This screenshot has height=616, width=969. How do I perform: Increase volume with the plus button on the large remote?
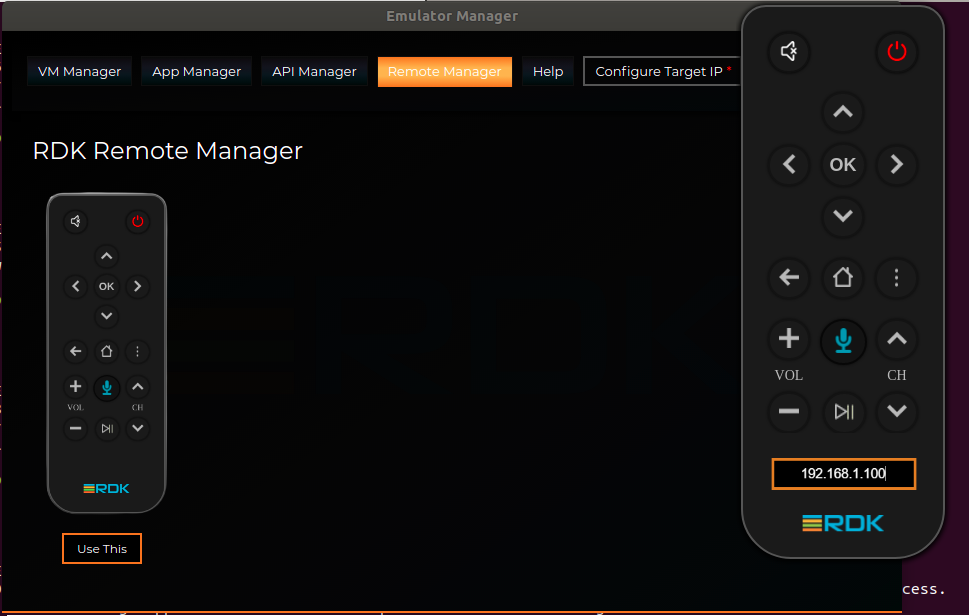click(x=789, y=340)
